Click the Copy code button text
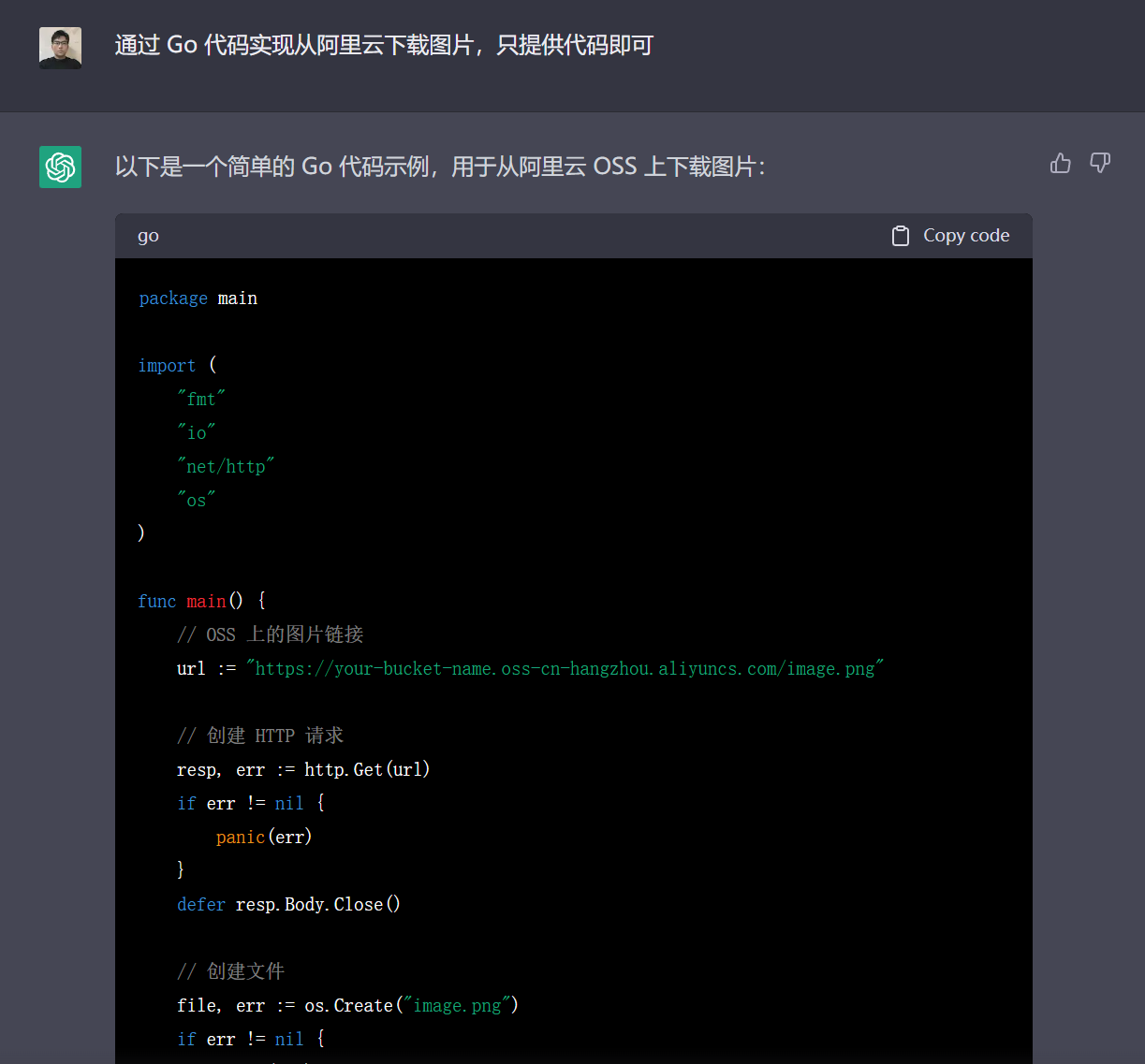The image size is (1145, 1064). pos(966,236)
